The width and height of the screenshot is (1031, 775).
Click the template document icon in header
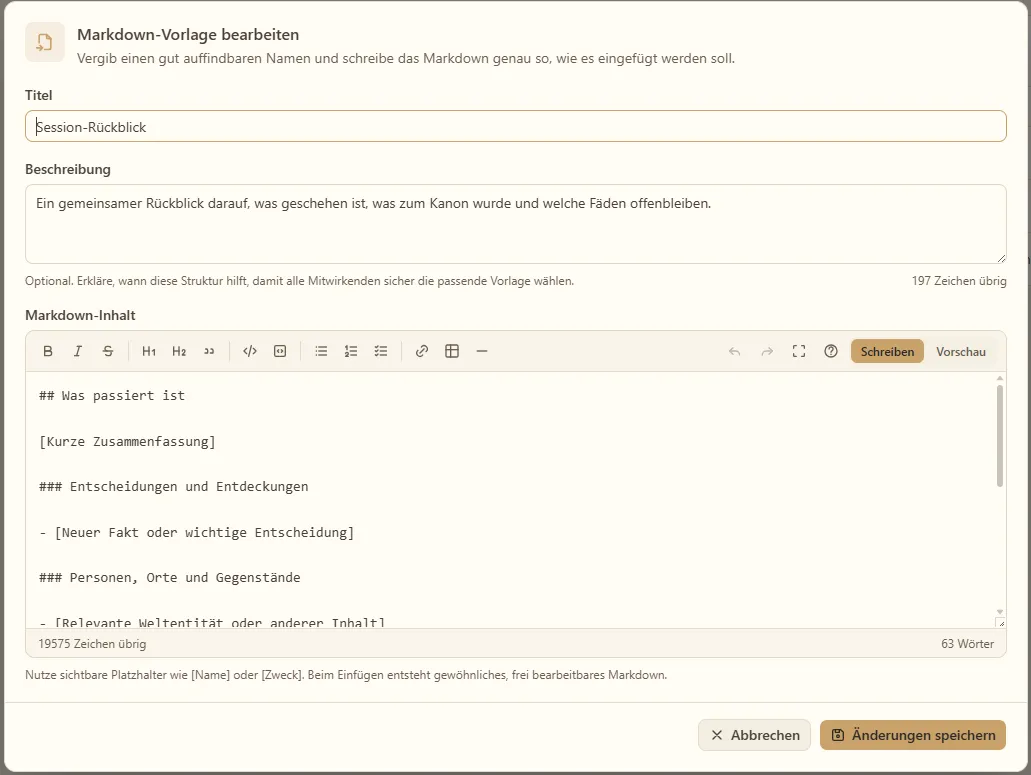[x=45, y=42]
